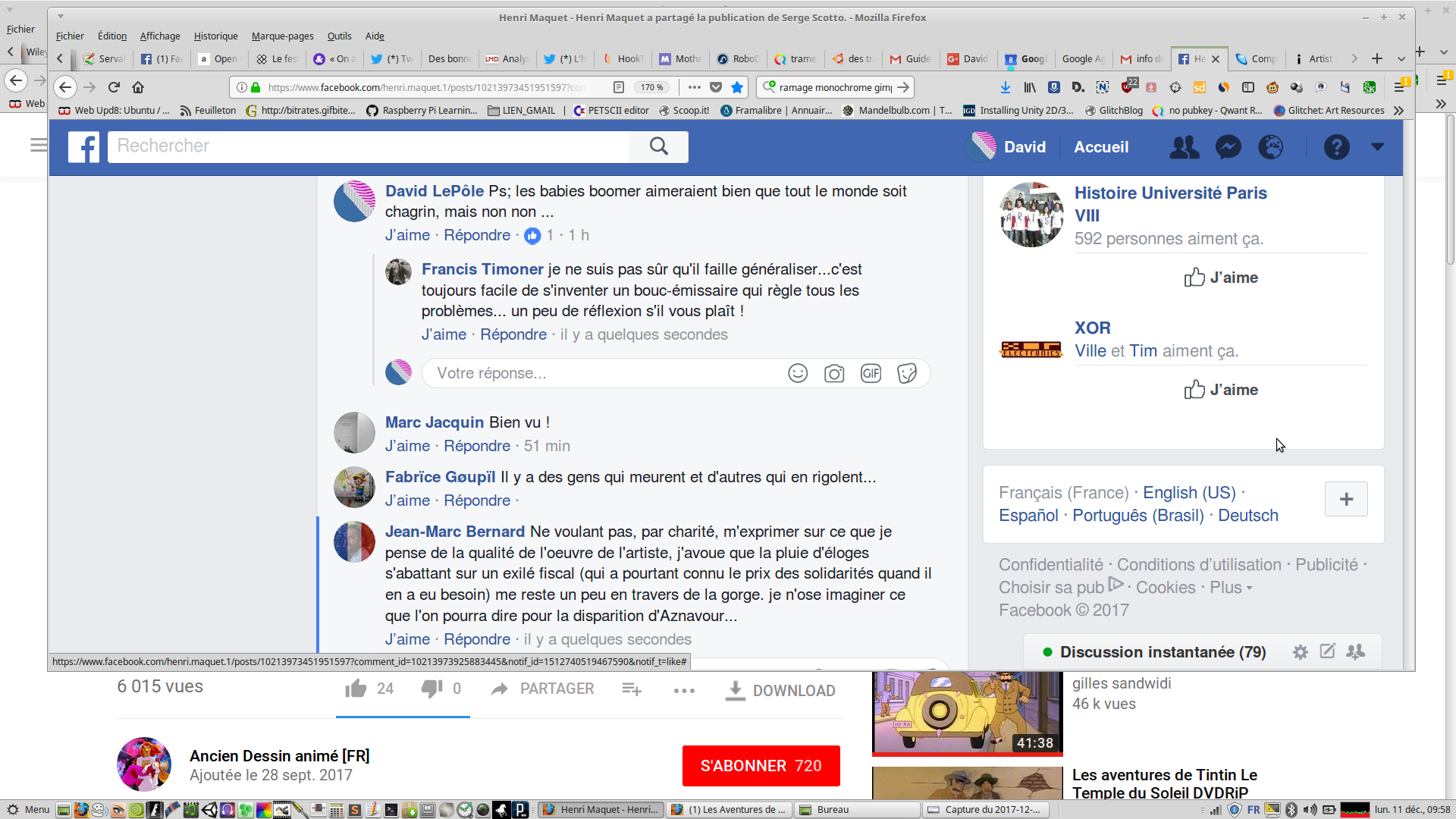The width and height of the screenshot is (1456, 819).
Task: Add a GIF to the reply
Action: [871, 373]
